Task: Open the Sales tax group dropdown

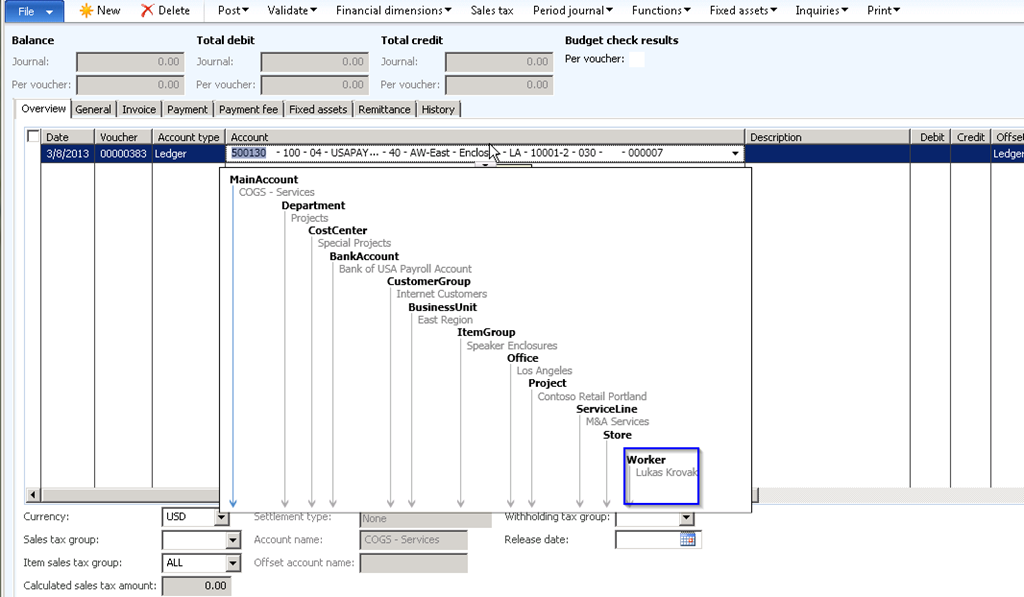Action: [233, 541]
